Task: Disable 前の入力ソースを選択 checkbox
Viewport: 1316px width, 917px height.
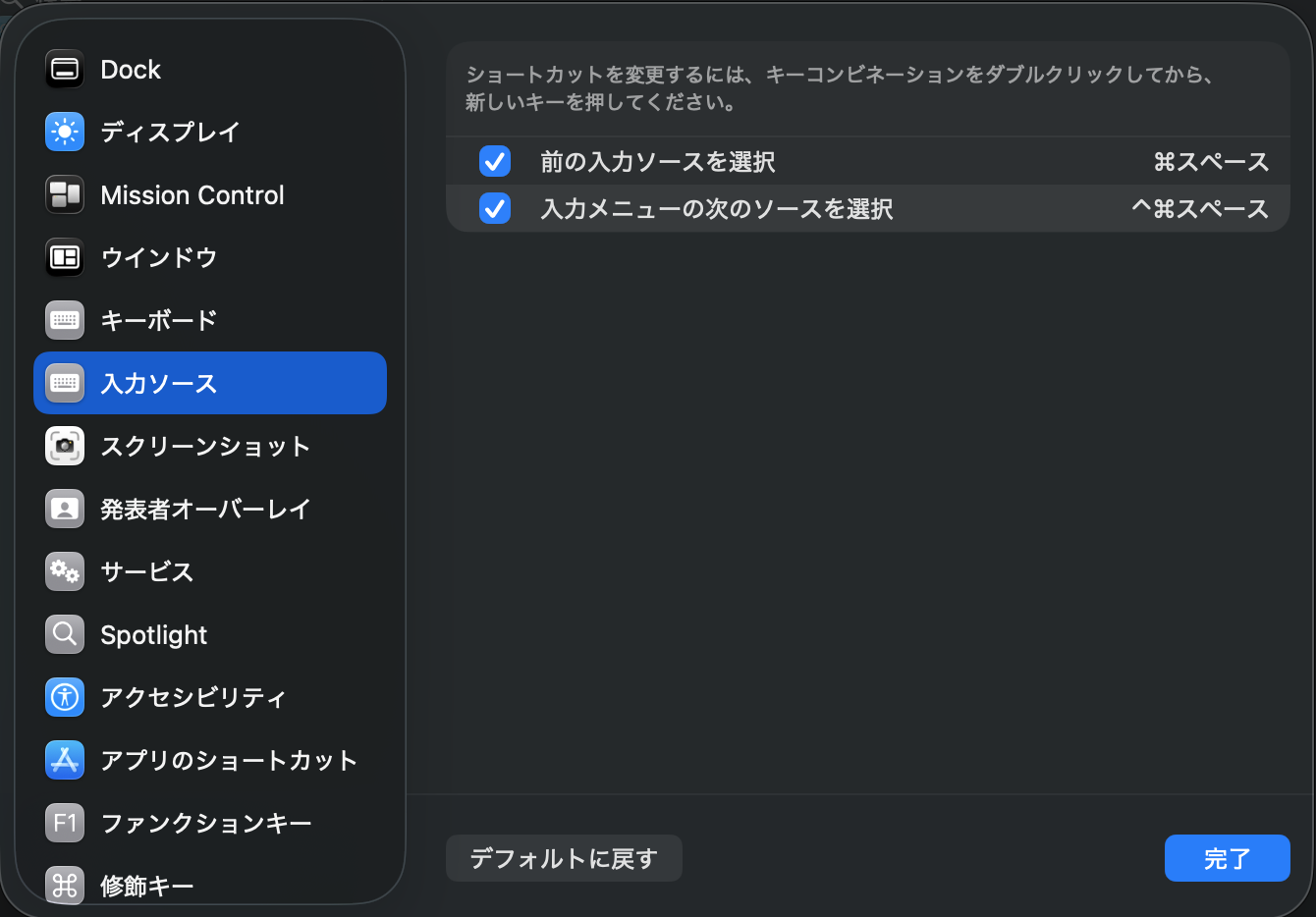Action: pos(495,161)
